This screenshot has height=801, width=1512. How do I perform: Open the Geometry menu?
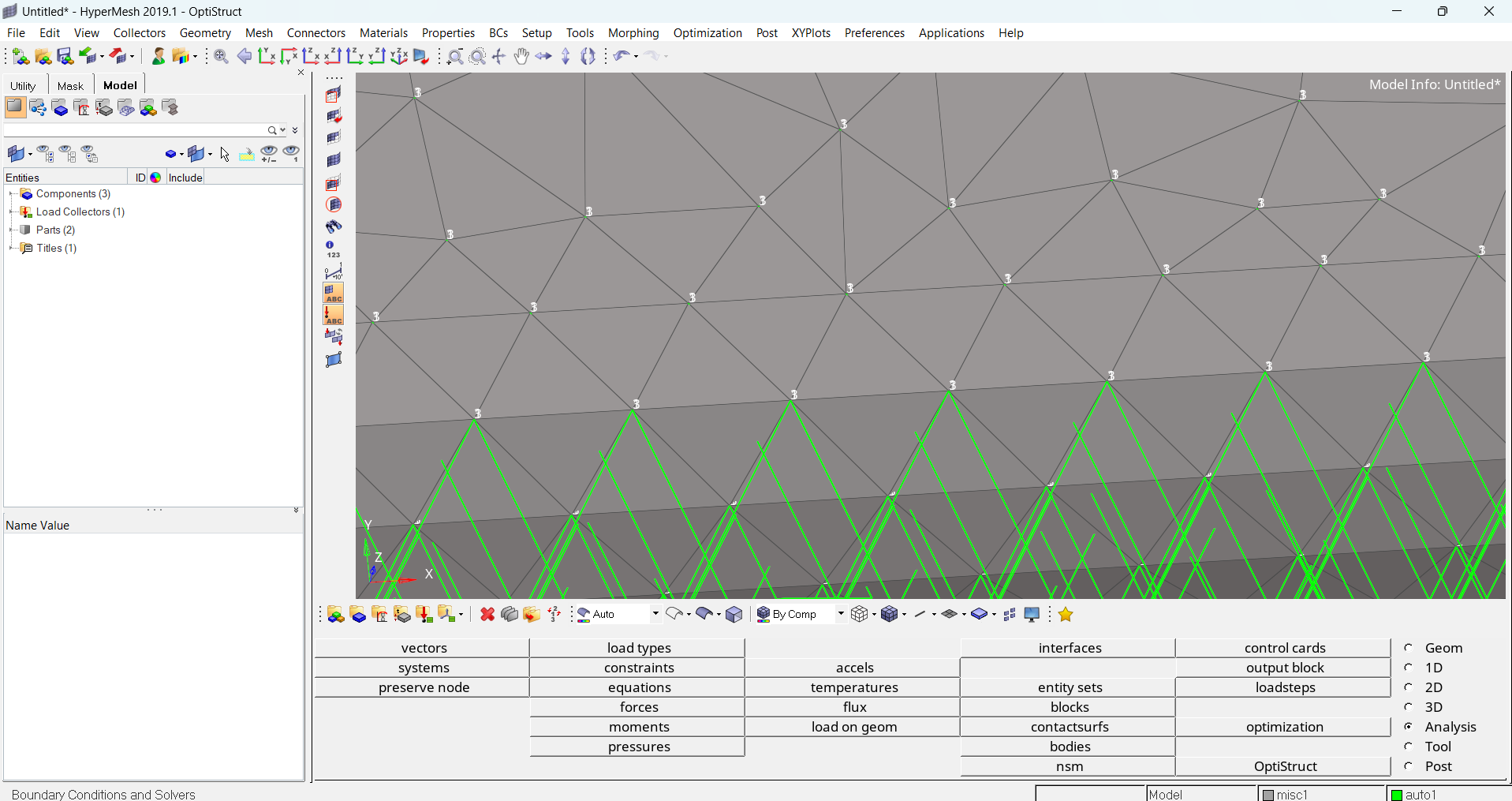point(205,33)
